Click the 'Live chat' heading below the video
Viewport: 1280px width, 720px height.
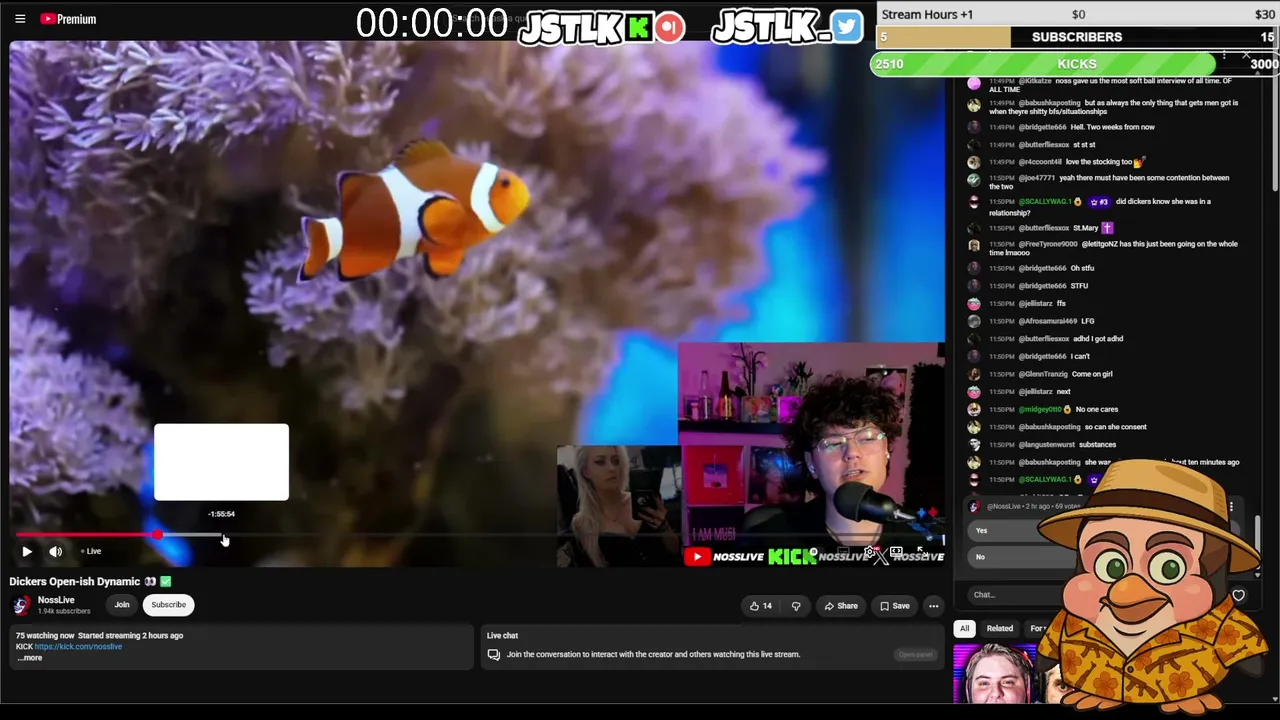502,635
